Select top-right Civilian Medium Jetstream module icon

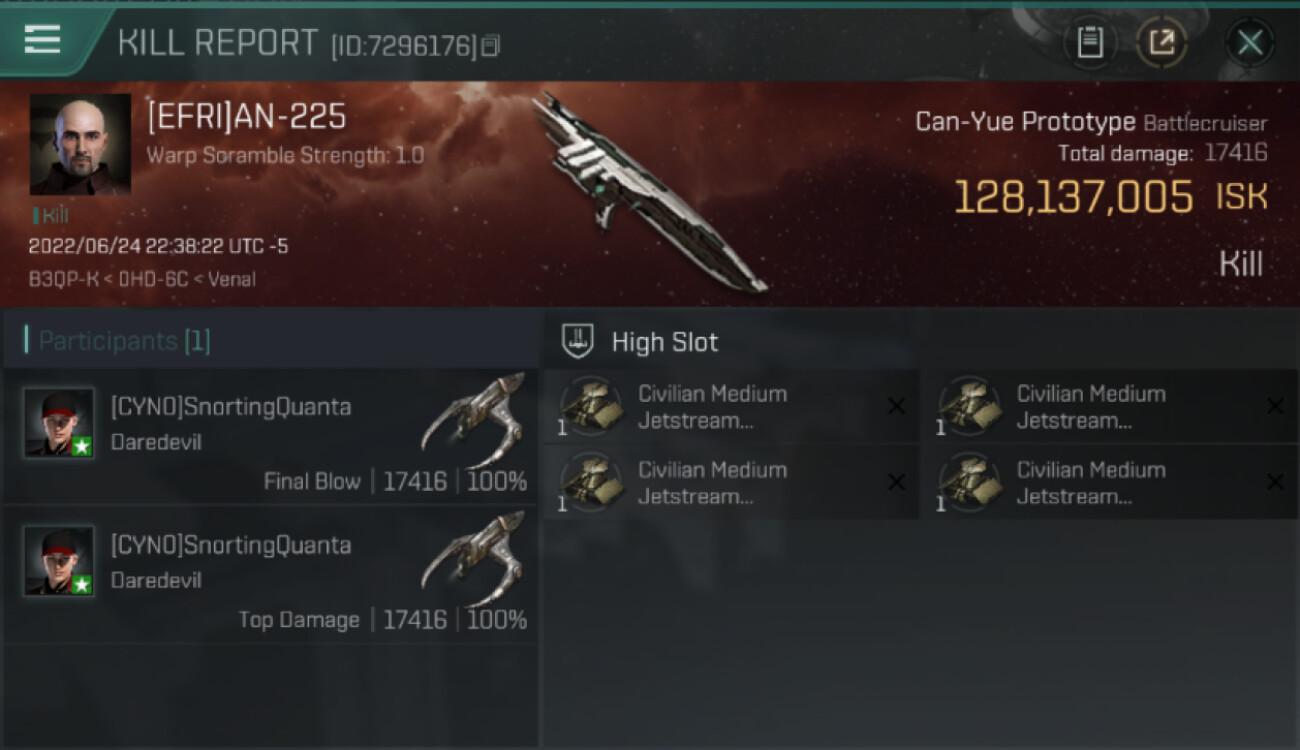pos(970,406)
